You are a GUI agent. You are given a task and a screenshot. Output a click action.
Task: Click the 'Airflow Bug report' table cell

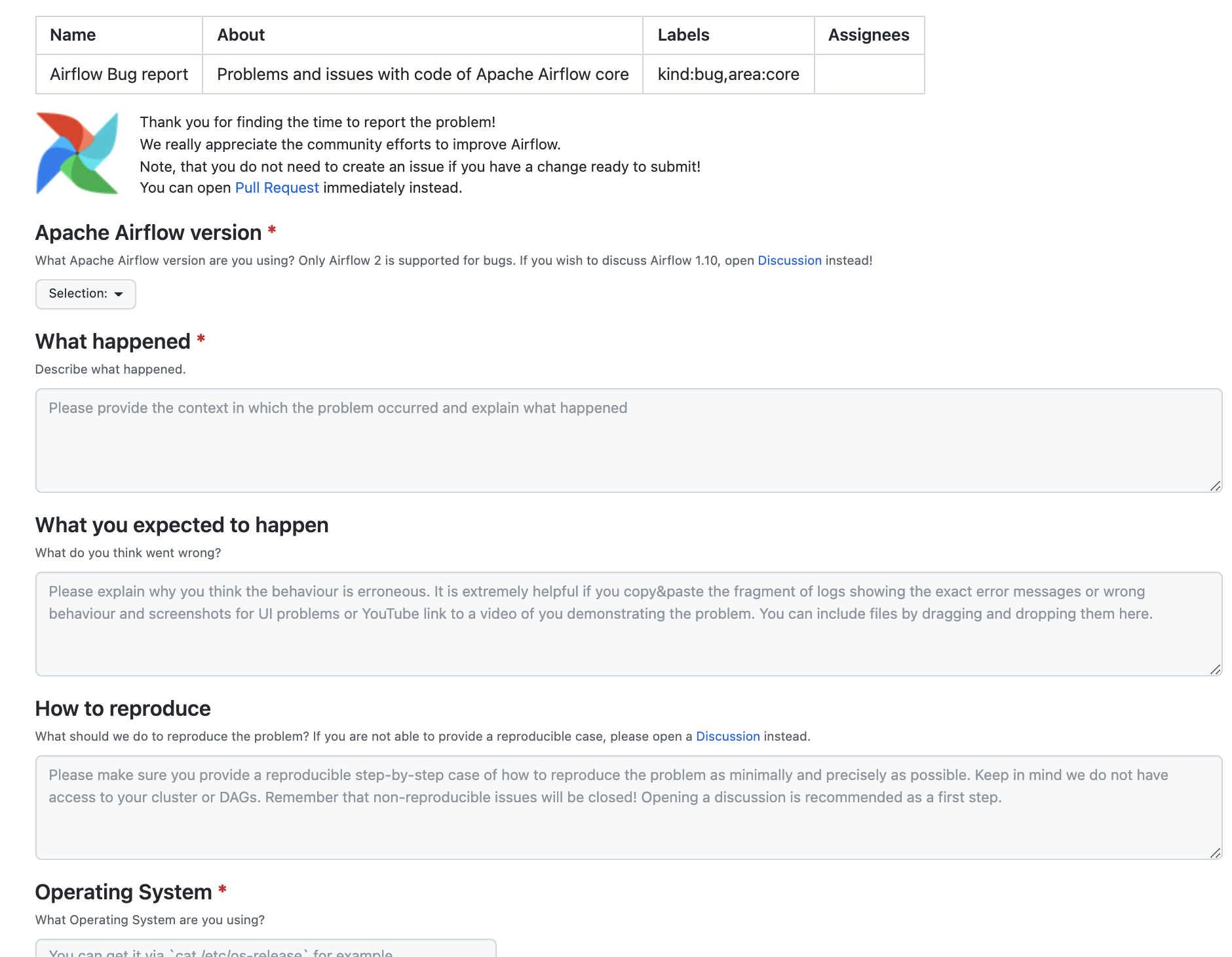pos(119,74)
